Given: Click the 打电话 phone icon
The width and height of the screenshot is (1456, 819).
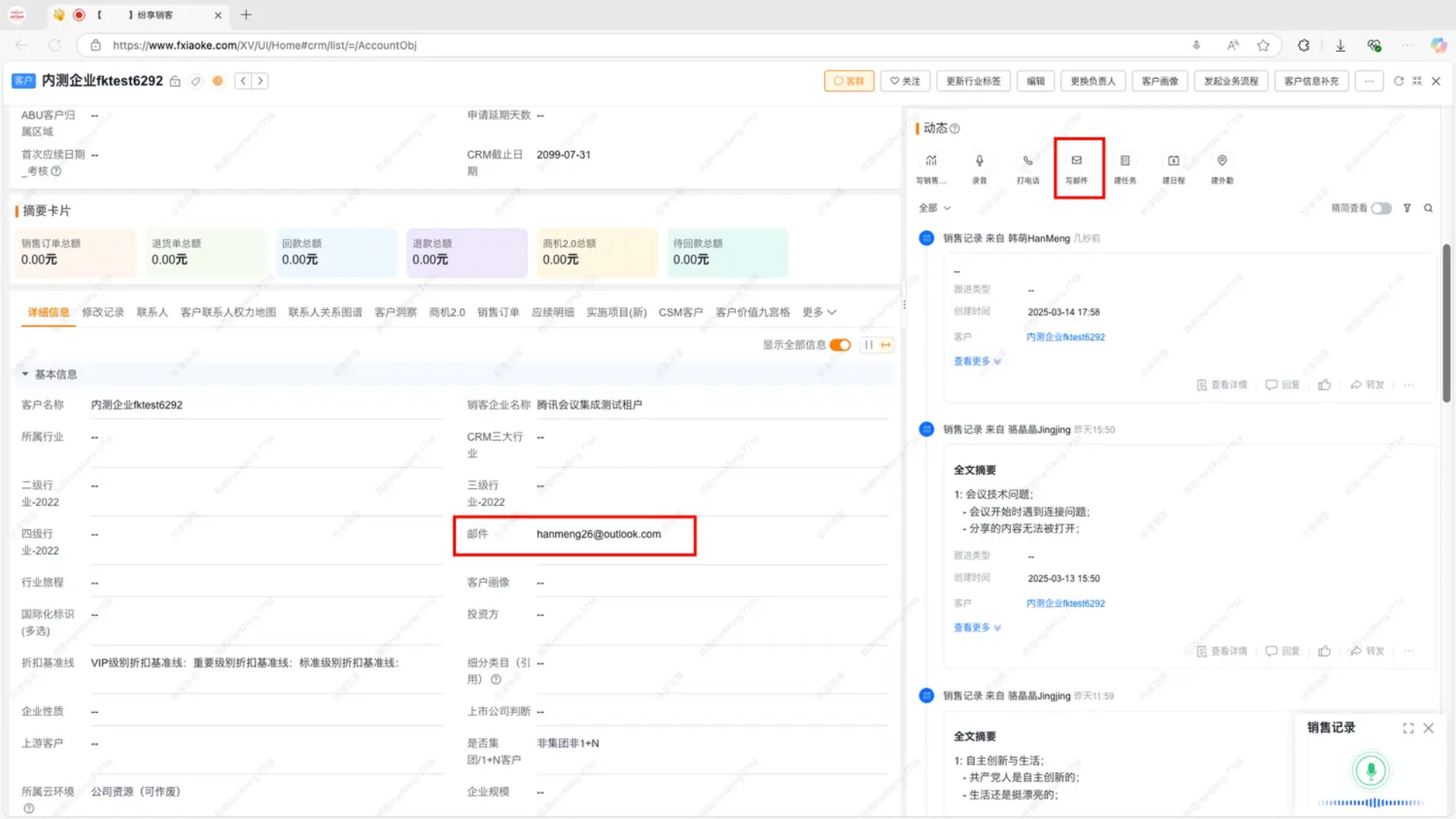Looking at the screenshot, I should point(1028,161).
